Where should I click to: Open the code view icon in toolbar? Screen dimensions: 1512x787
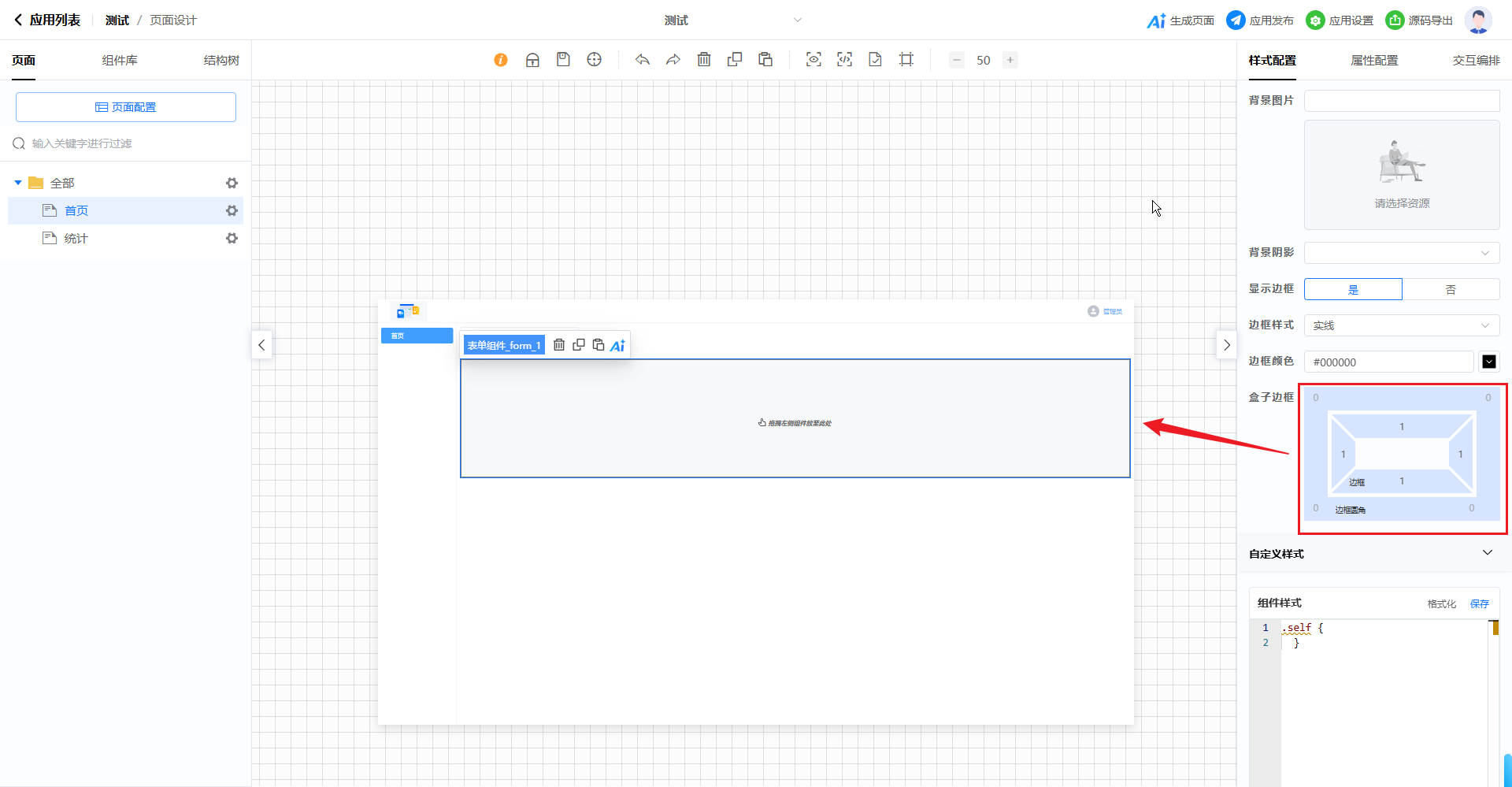[844, 60]
